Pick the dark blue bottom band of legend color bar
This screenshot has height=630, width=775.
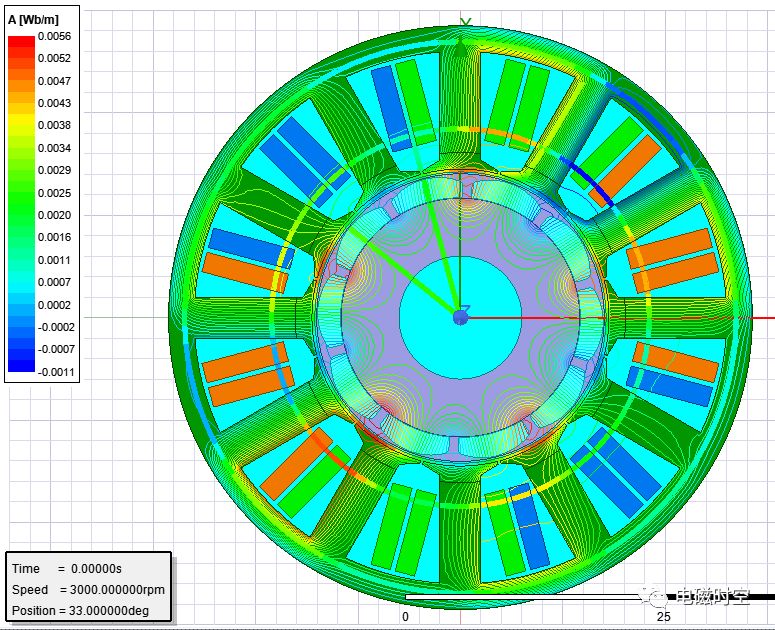(x=22, y=366)
